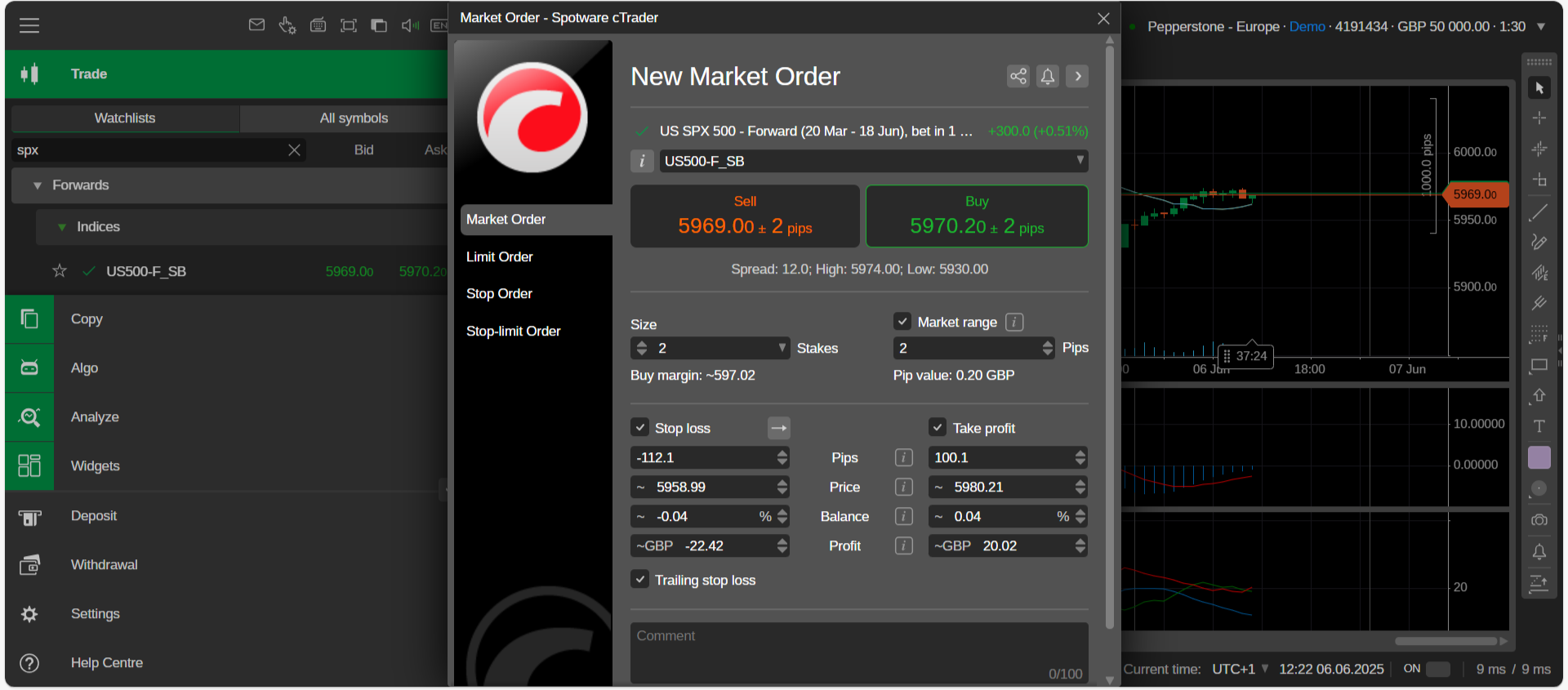Open chart alerts bell in toolbar
Viewport: 1568px width, 690px height.
click(x=1539, y=552)
